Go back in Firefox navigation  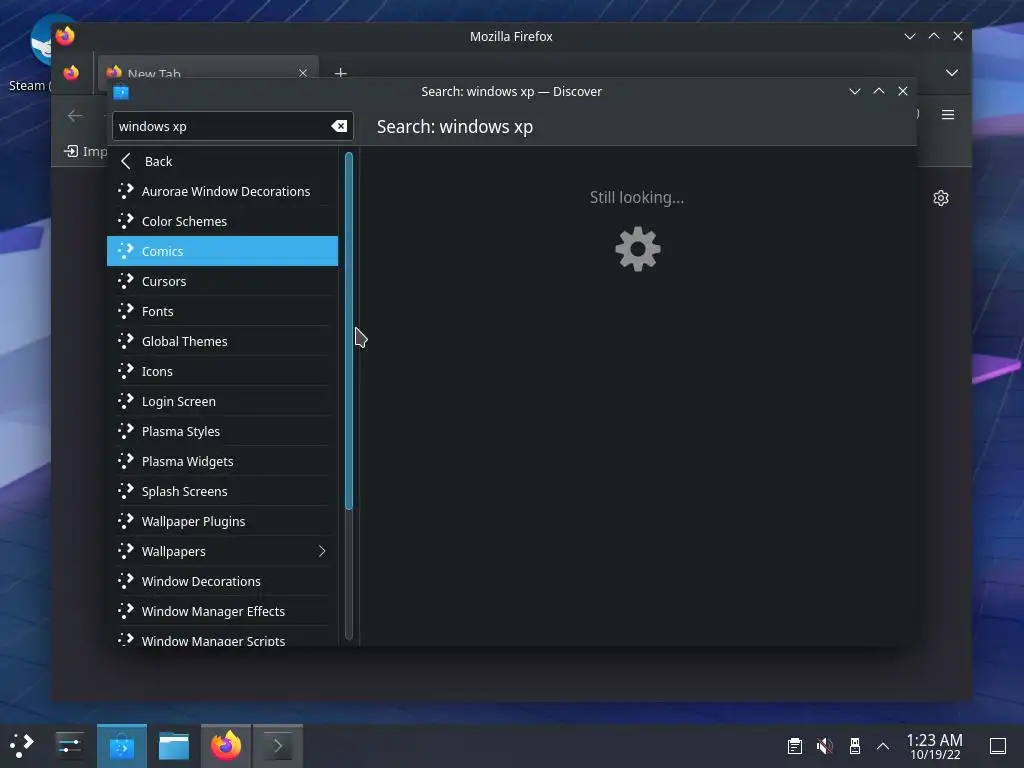tap(75, 116)
